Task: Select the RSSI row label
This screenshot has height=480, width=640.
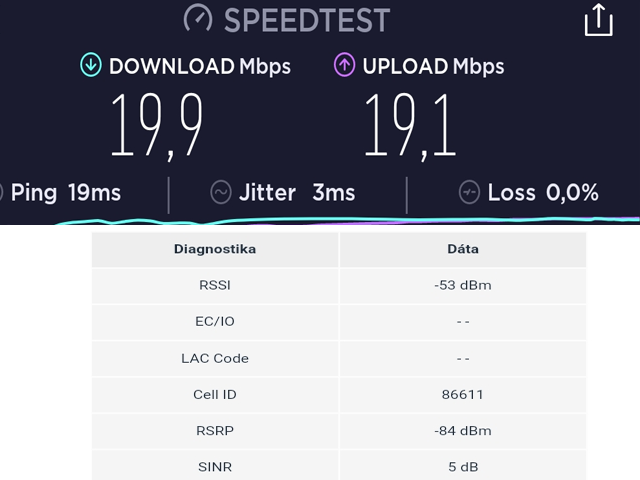Action: (215, 285)
